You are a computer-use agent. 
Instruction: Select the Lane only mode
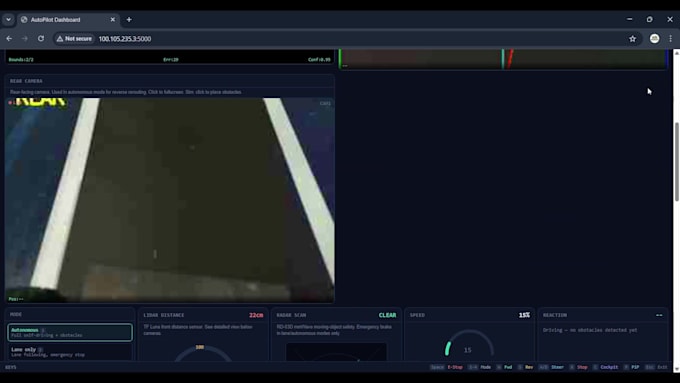point(70,352)
